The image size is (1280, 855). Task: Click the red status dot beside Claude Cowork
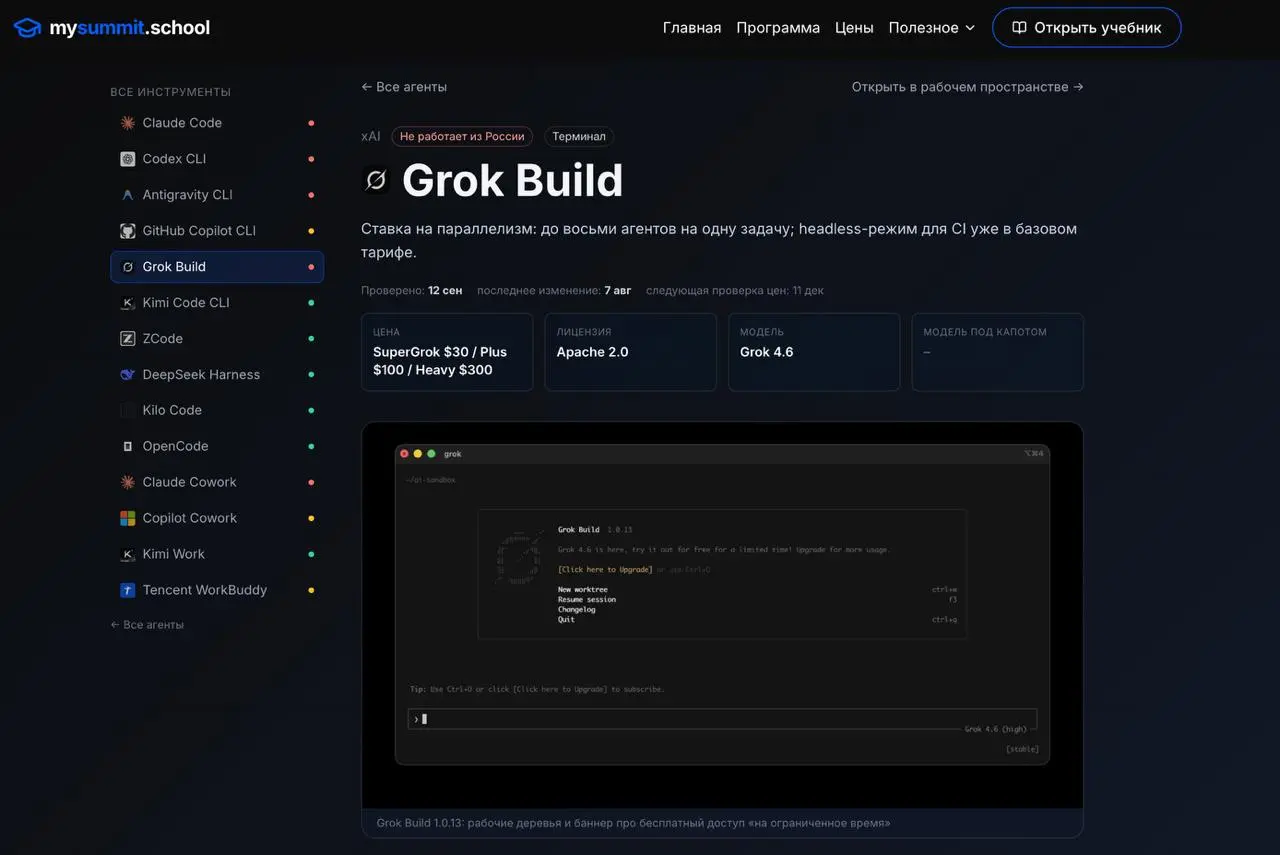coord(311,482)
